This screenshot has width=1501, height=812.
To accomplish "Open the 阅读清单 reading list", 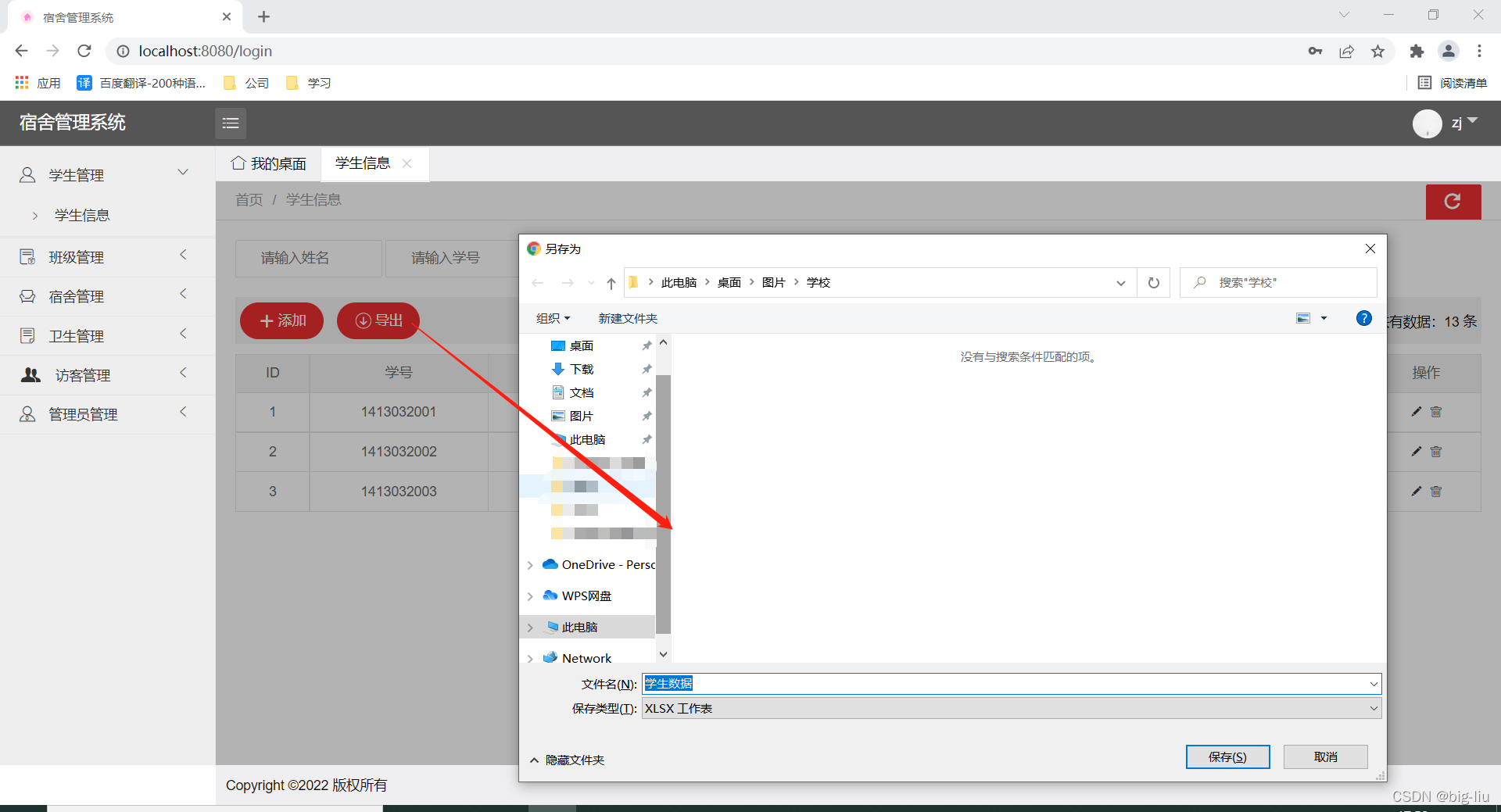I will click(1453, 83).
